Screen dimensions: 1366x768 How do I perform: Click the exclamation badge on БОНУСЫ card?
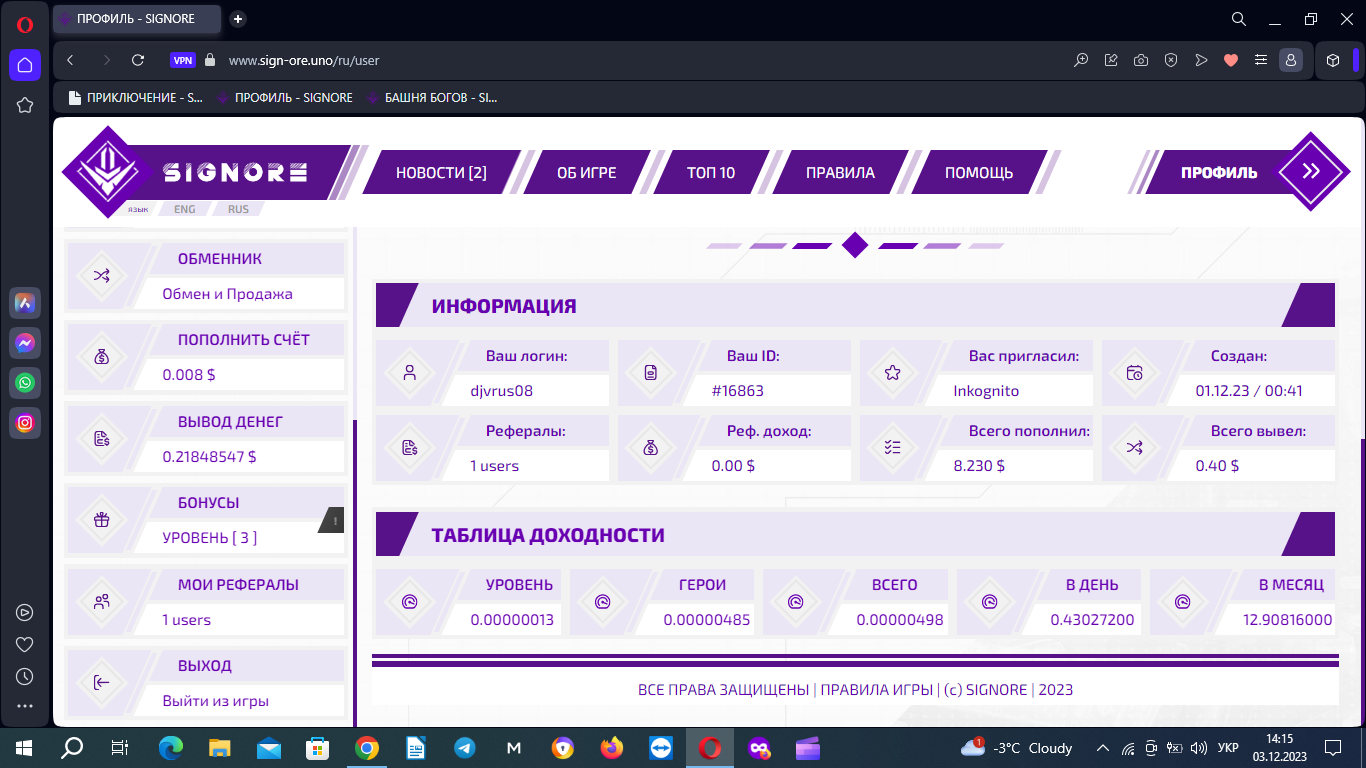[x=334, y=520]
